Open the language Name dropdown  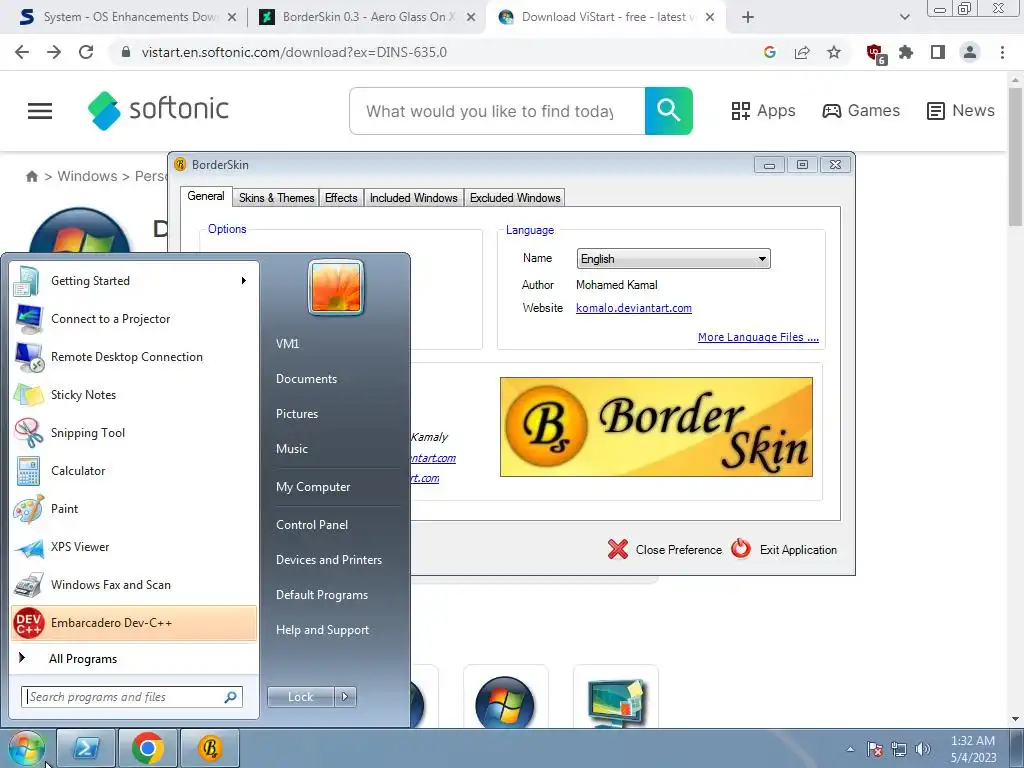pos(673,259)
